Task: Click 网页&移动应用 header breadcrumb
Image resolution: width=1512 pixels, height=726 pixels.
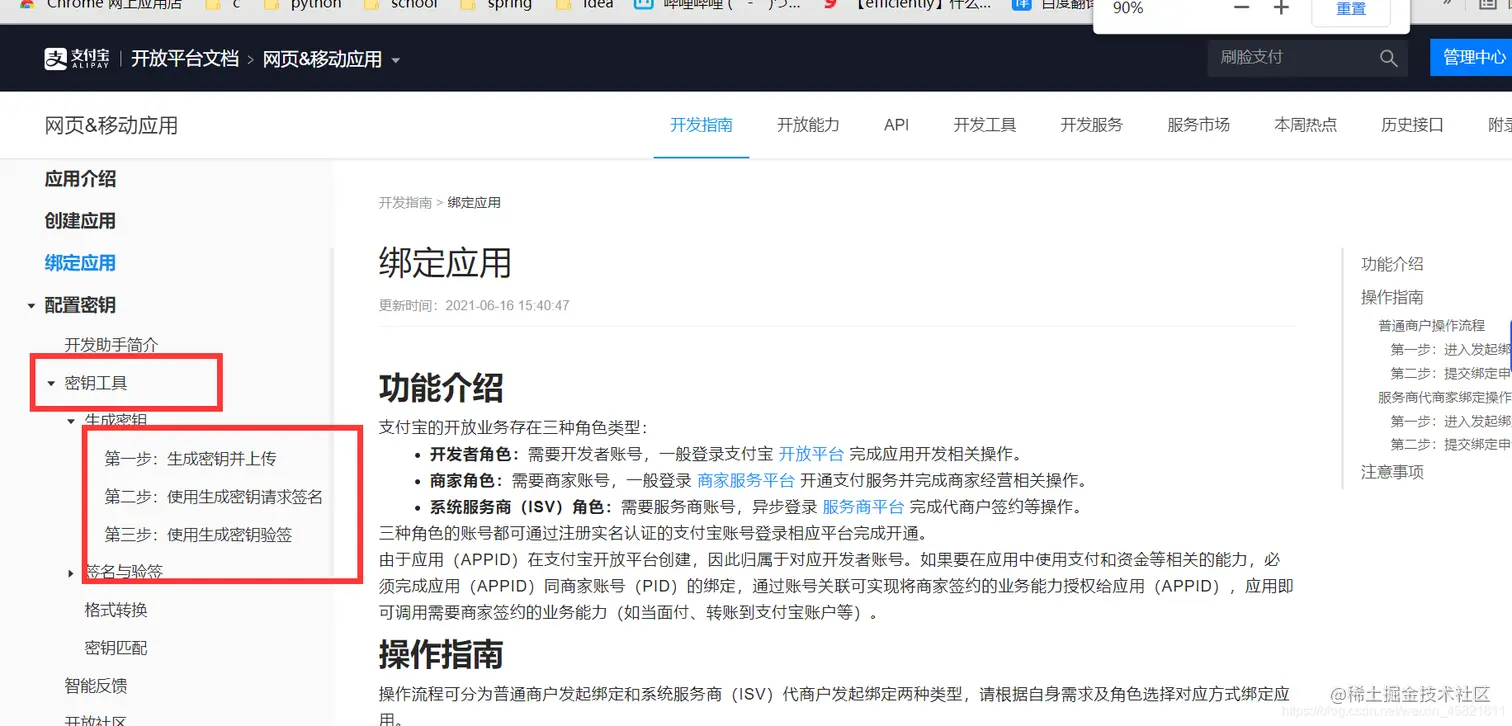Action: pos(322,59)
